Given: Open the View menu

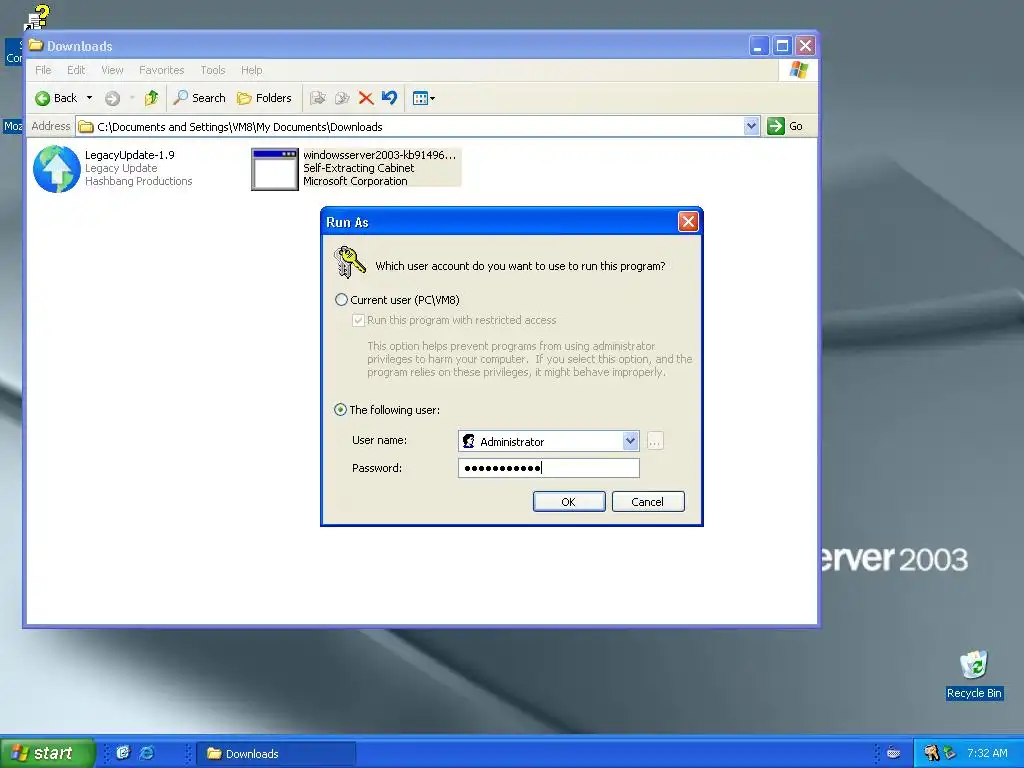Looking at the screenshot, I should pyautogui.click(x=112, y=70).
